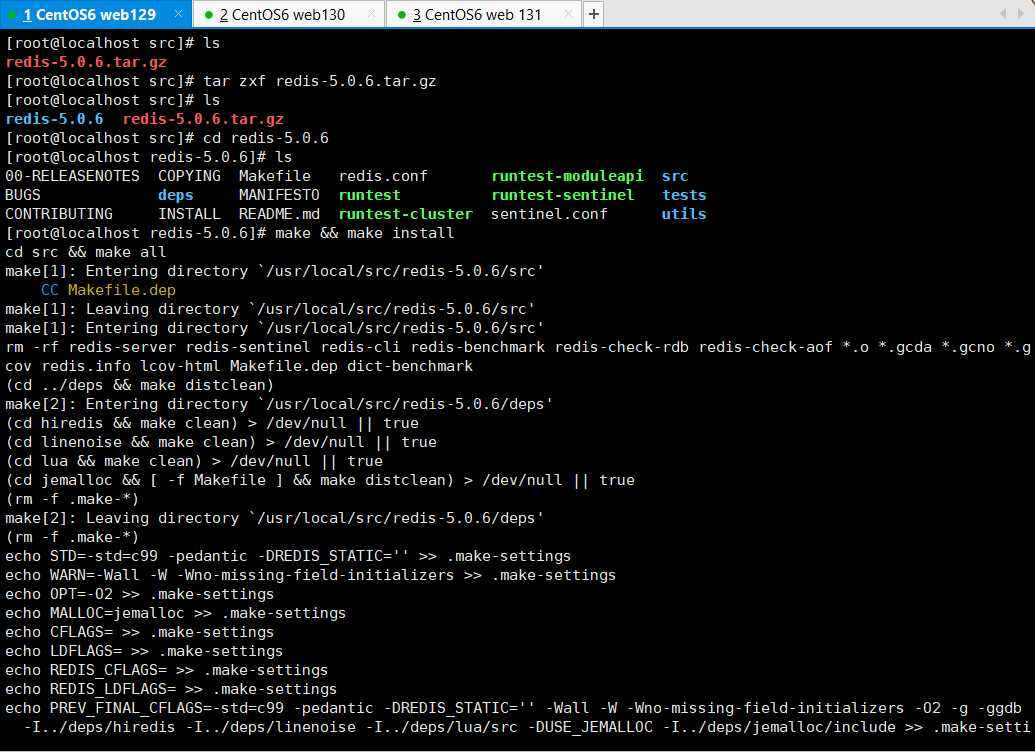1035x752 pixels.
Task: Click the blue src directory entry
Action: 675,176
